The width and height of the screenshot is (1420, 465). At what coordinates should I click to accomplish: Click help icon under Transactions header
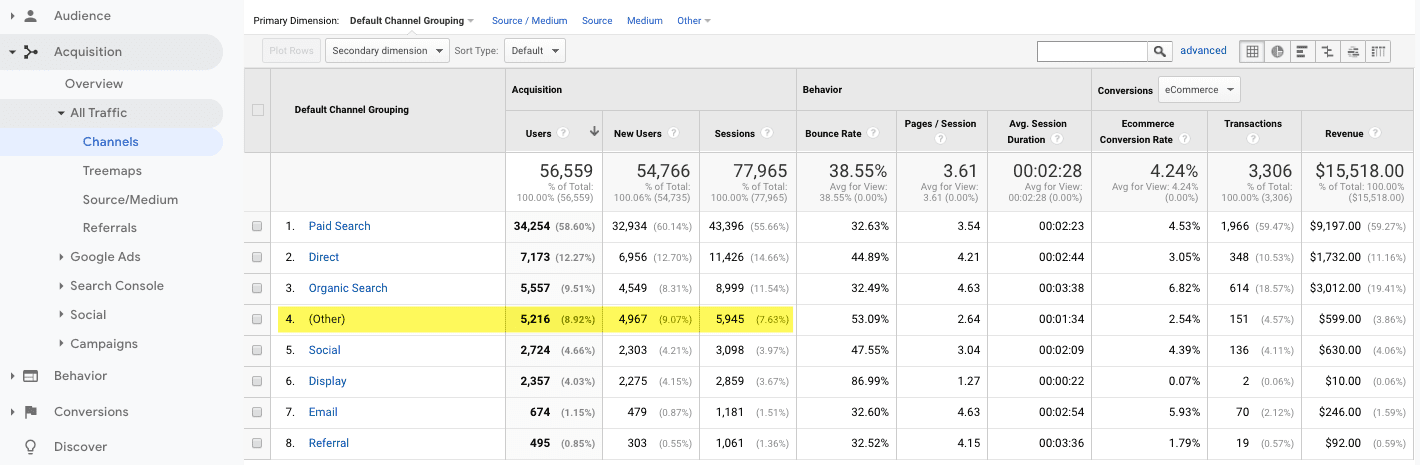[x=1251, y=140]
